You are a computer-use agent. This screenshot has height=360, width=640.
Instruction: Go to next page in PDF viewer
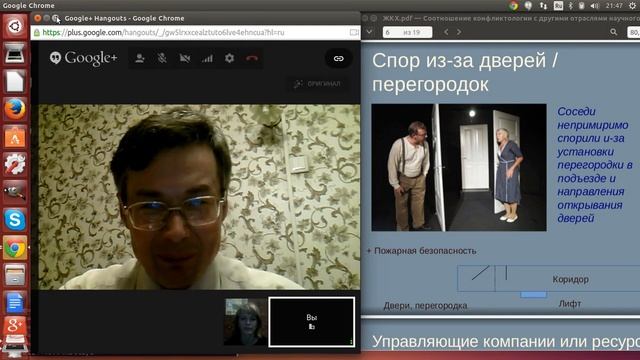(x=459, y=32)
